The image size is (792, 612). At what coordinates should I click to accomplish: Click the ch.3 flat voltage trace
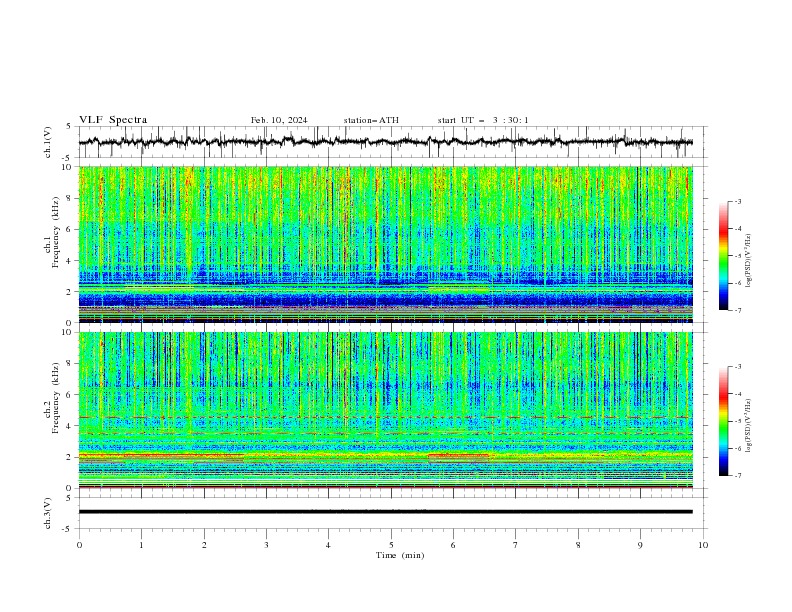tap(385, 512)
